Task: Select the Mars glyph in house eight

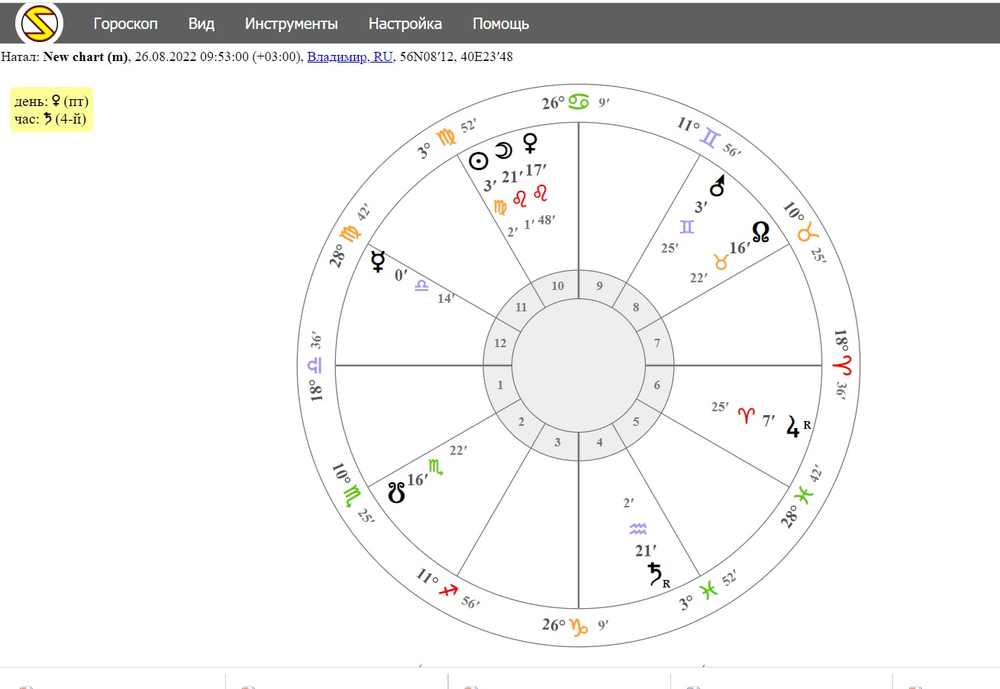Action: click(718, 185)
